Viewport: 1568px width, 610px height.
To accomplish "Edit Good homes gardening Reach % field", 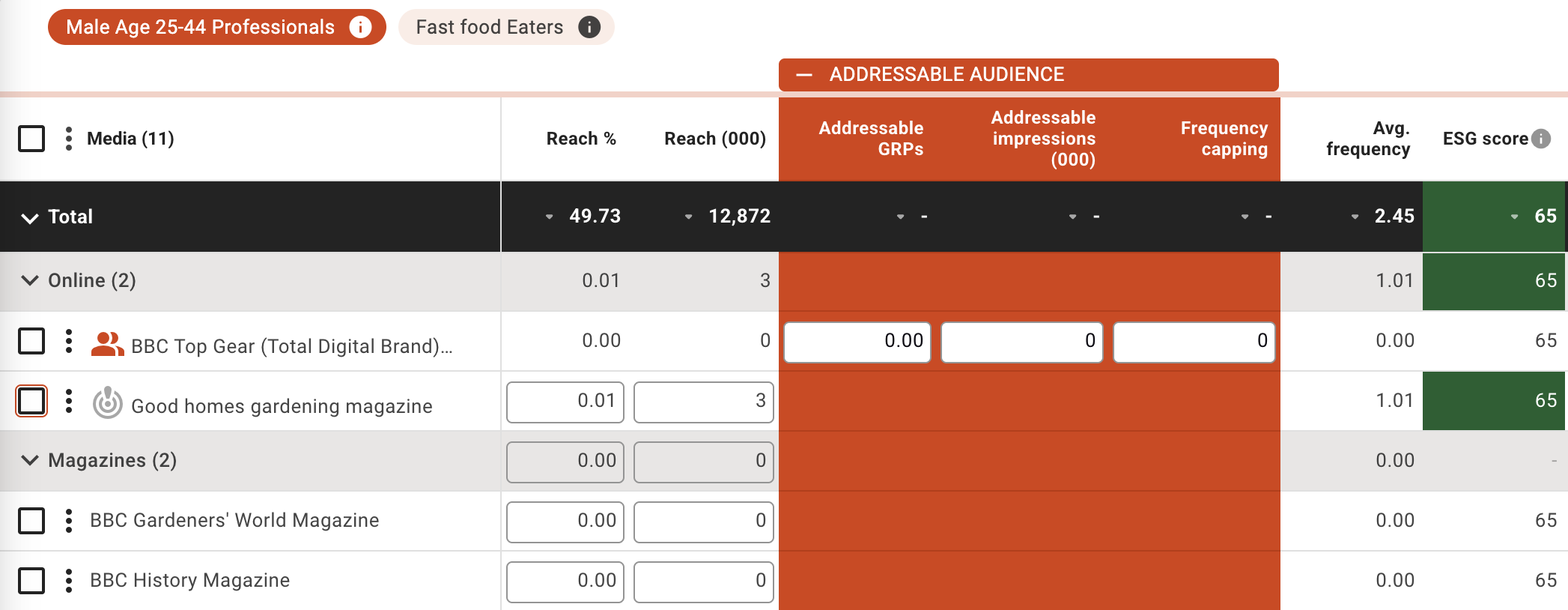I will [x=565, y=402].
